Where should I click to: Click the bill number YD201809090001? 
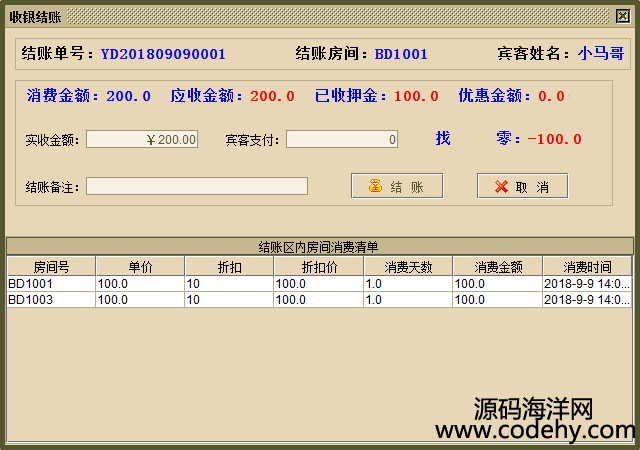[163, 54]
